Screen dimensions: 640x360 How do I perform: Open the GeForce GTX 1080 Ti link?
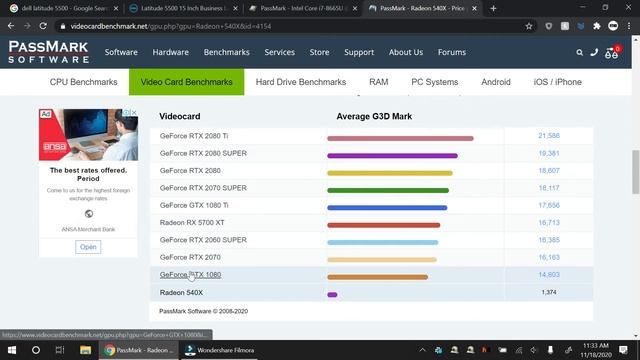[194, 205]
